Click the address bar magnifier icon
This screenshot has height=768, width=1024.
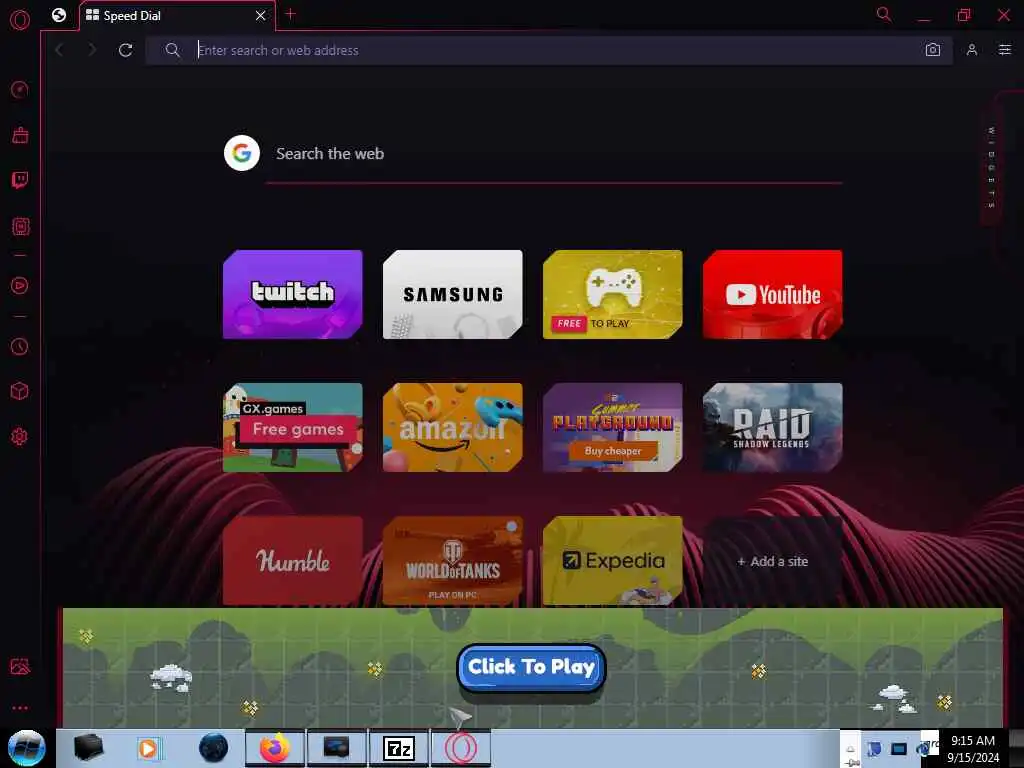(172, 50)
